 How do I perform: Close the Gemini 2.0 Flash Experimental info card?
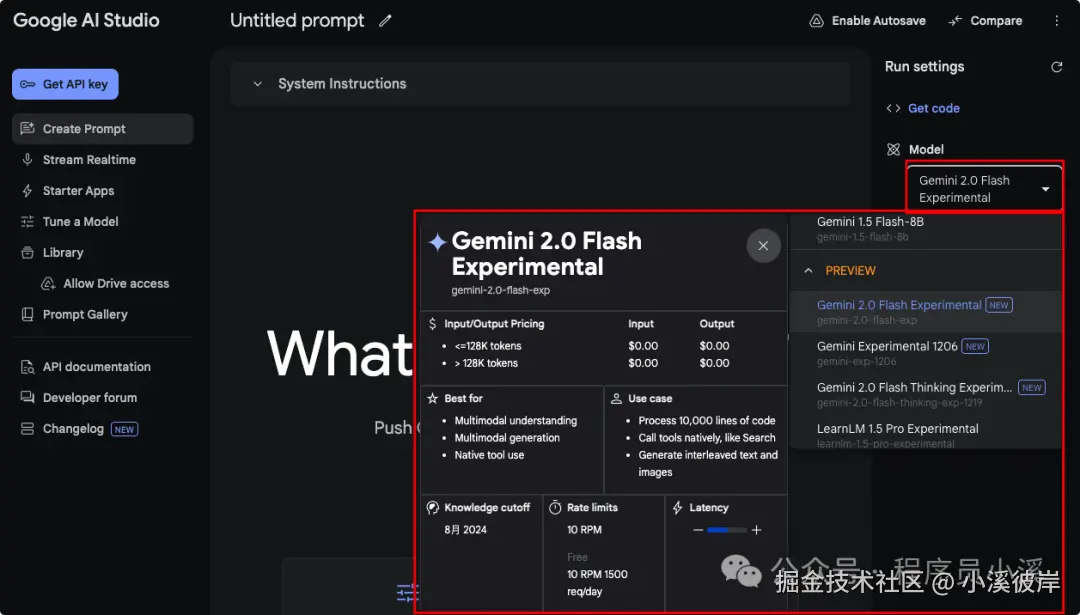763,246
